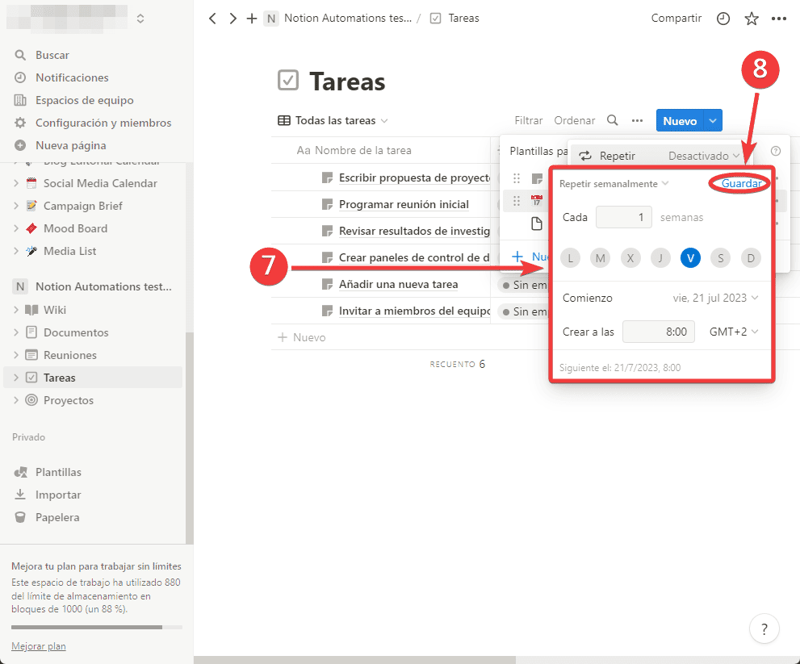
Task: Click the Mejorar plan link
Action: coord(38,646)
